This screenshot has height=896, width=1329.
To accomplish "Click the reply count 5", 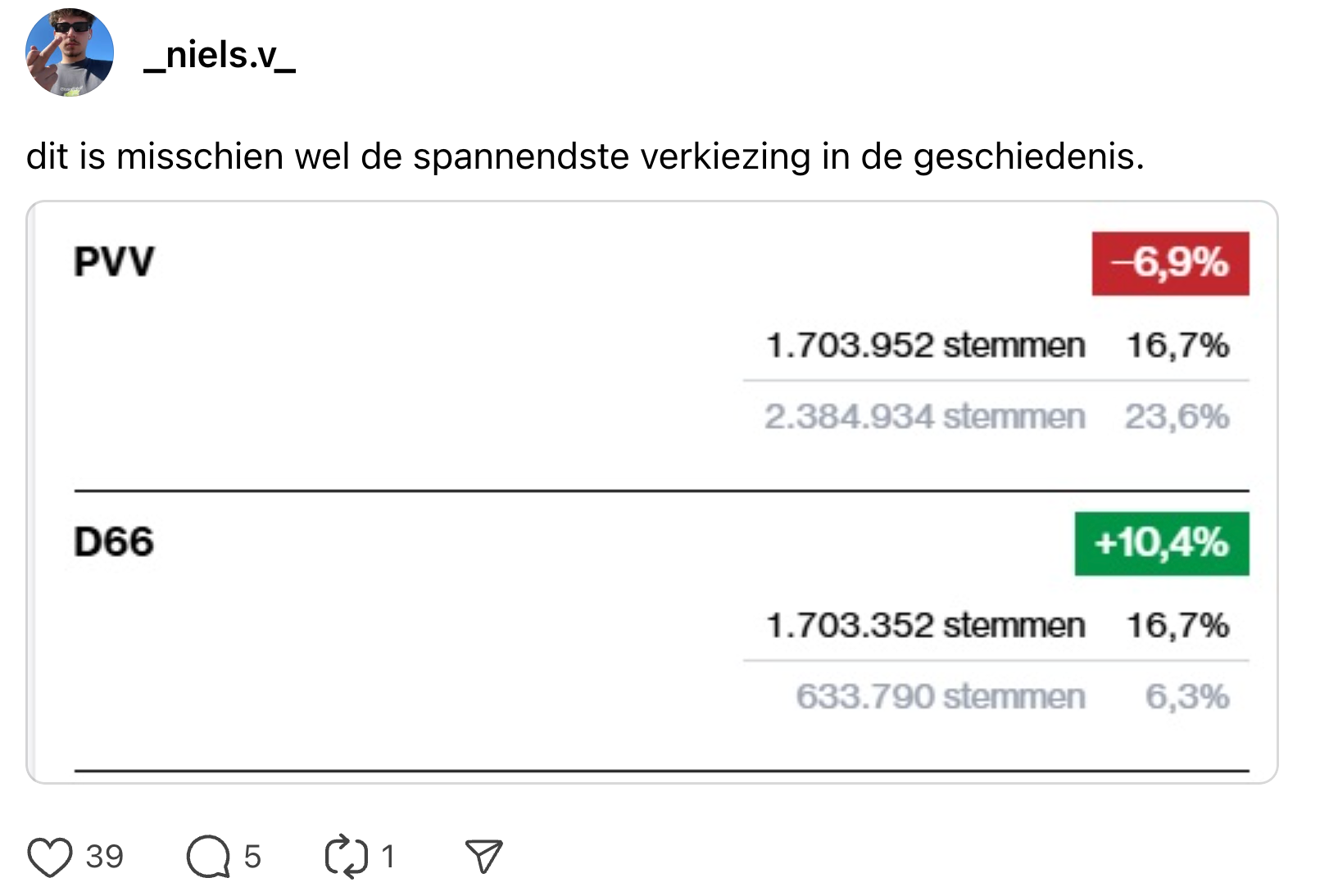I will 252,857.
